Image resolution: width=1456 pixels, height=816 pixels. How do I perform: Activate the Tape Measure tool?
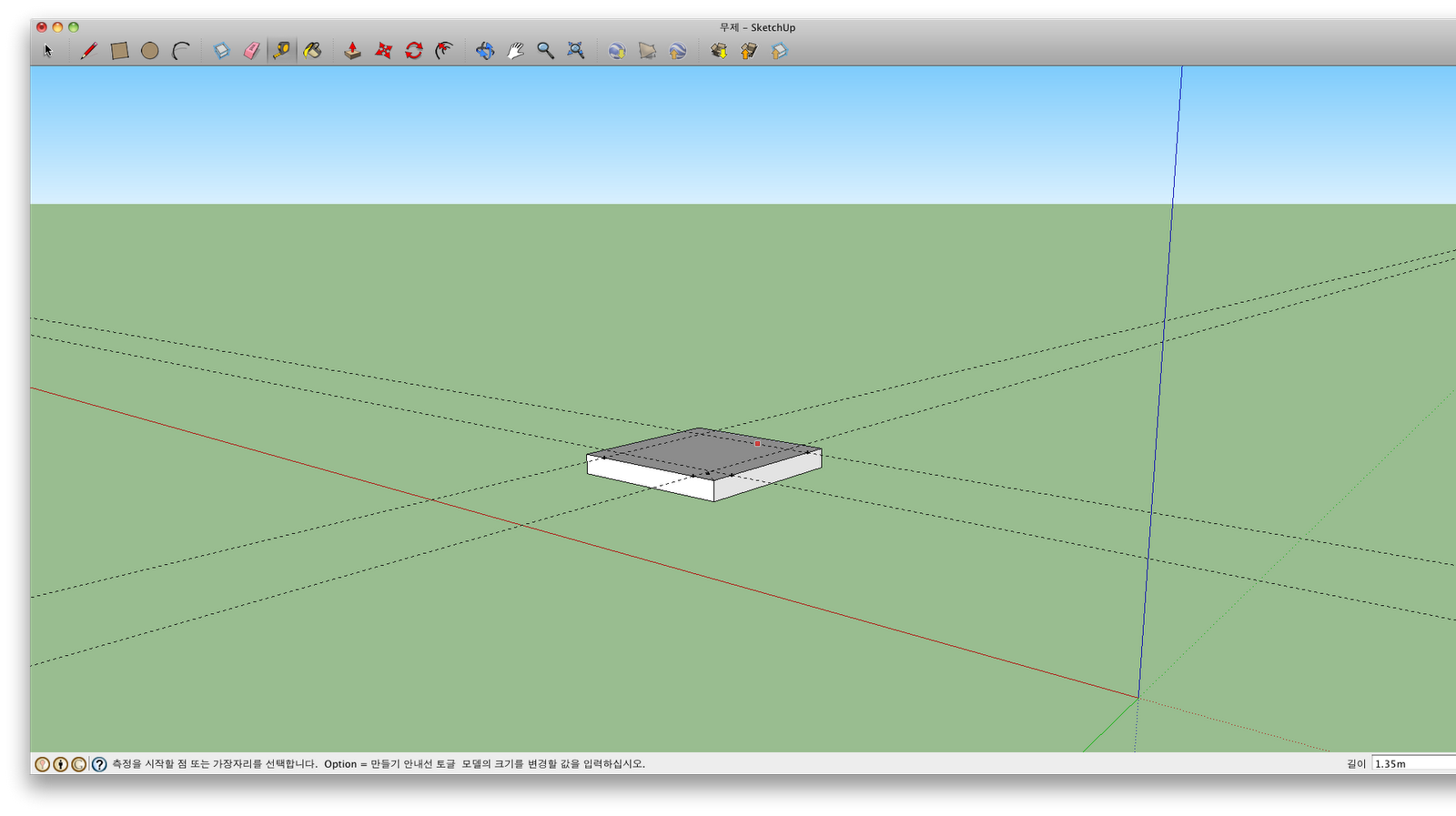point(282,51)
